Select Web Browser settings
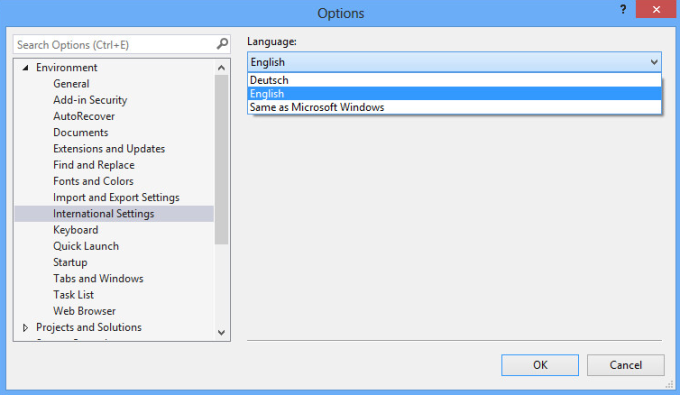Screen dimensions: 680x395 coord(84,311)
